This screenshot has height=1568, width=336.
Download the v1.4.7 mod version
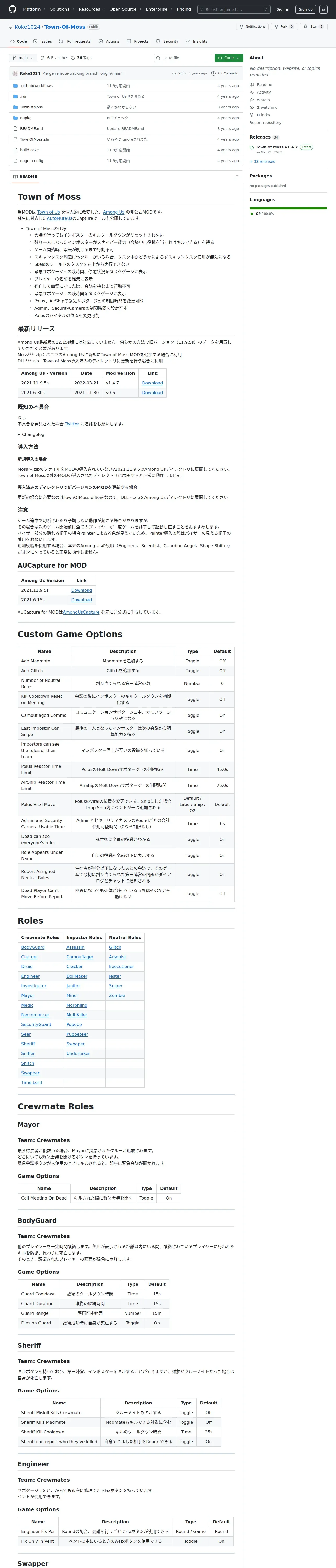(x=153, y=383)
